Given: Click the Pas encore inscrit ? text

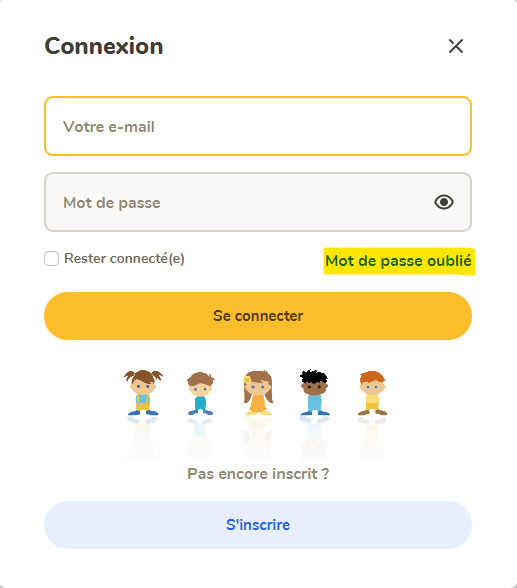Looking at the screenshot, I should pyautogui.click(x=258, y=474).
